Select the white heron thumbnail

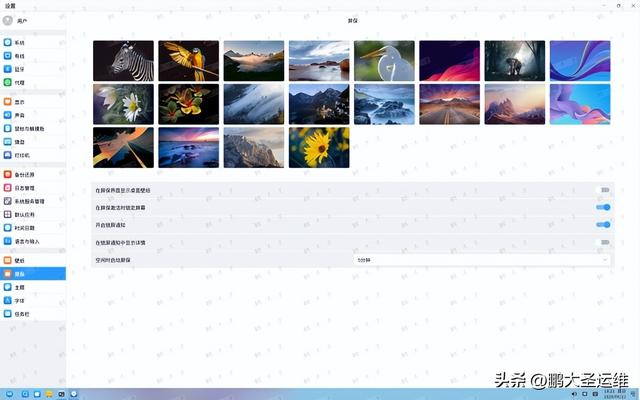pyautogui.click(x=384, y=61)
